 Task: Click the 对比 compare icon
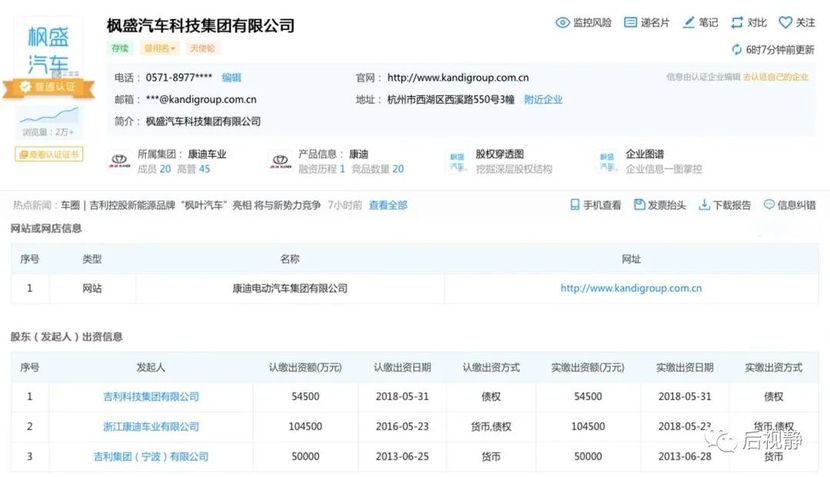(737, 22)
